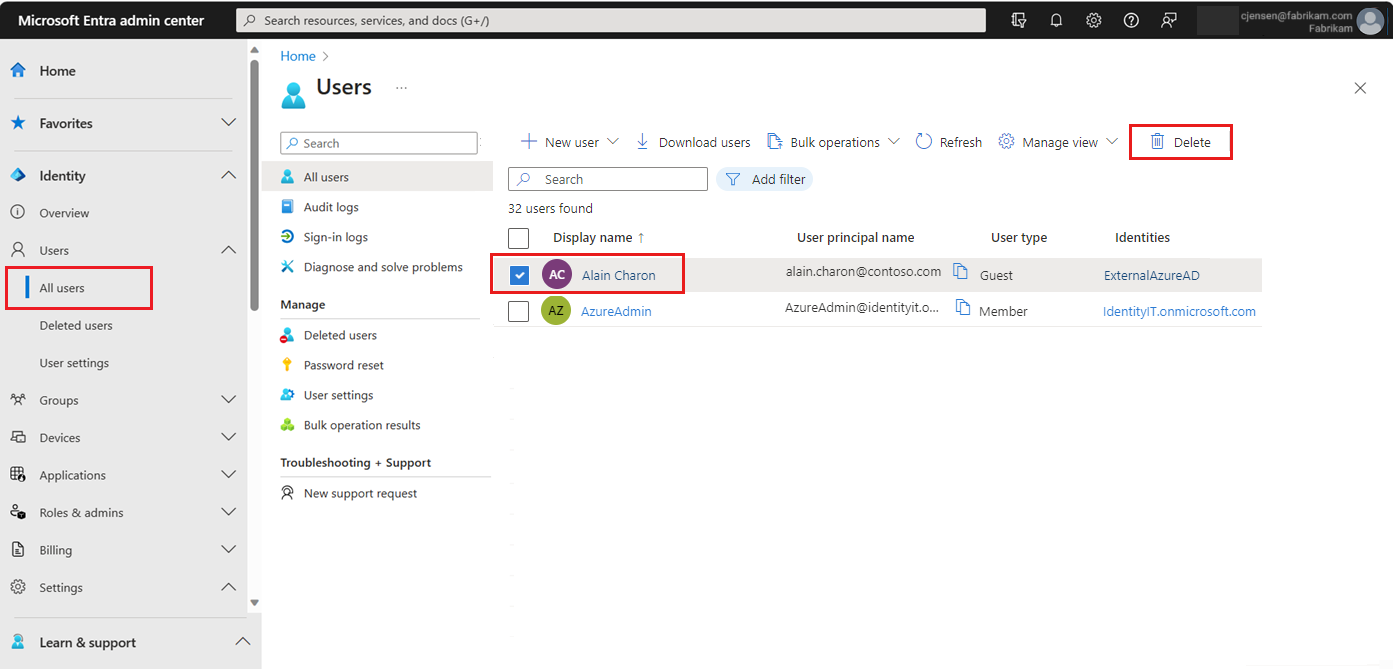The width and height of the screenshot is (1393, 669).
Task: Click the user search input field
Action: coord(607,178)
